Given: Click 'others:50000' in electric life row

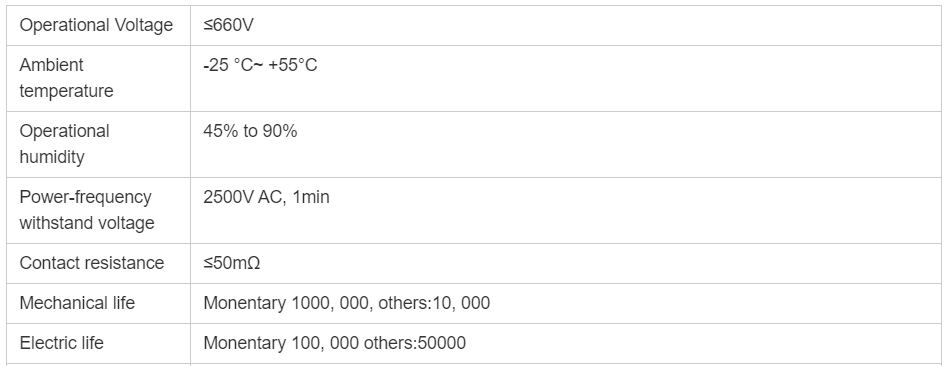Looking at the screenshot, I should [415, 343].
